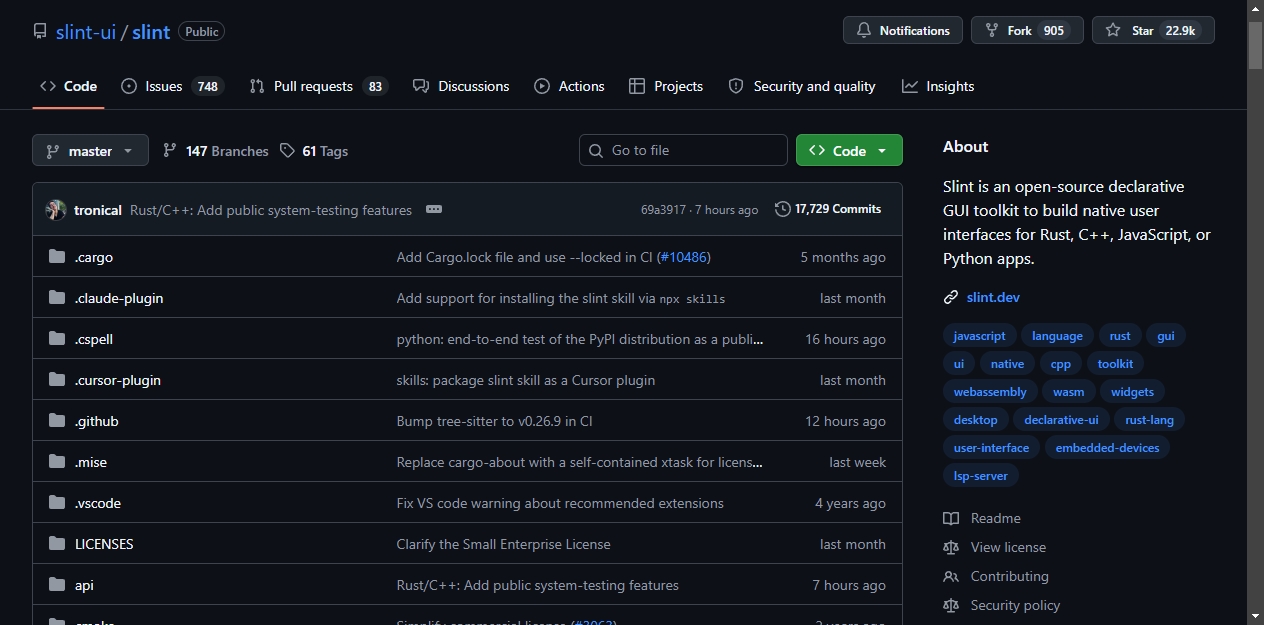Open the .cargo folder
1264x625 pixels.
tap(94, 257)
